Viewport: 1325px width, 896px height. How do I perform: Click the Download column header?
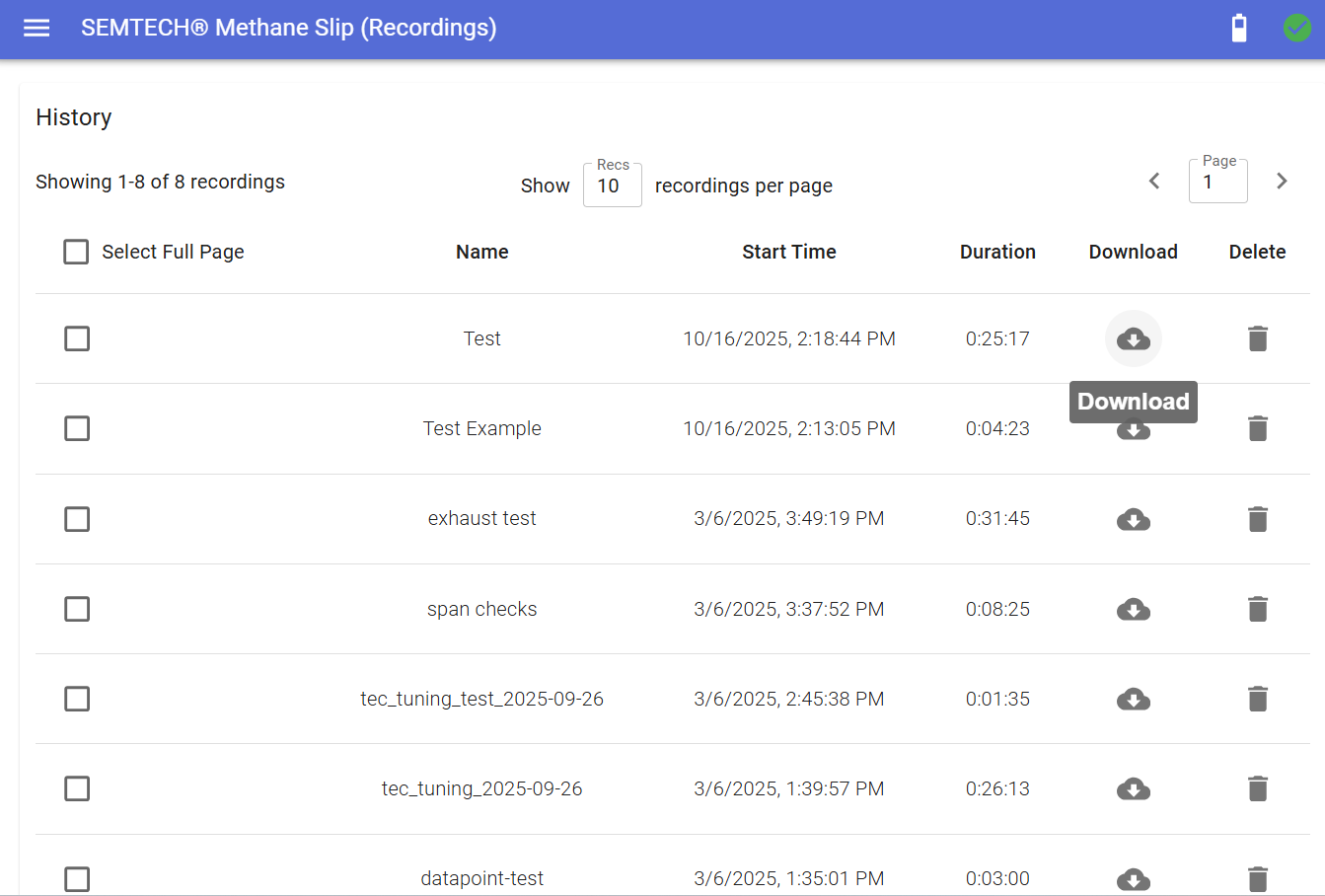(1134, 252)
